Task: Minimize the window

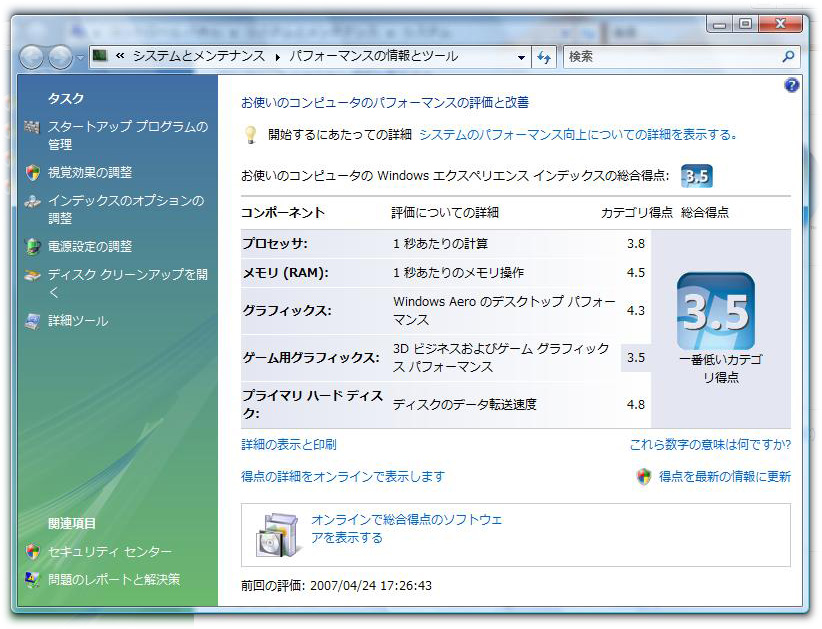Action: pos(719,24)
